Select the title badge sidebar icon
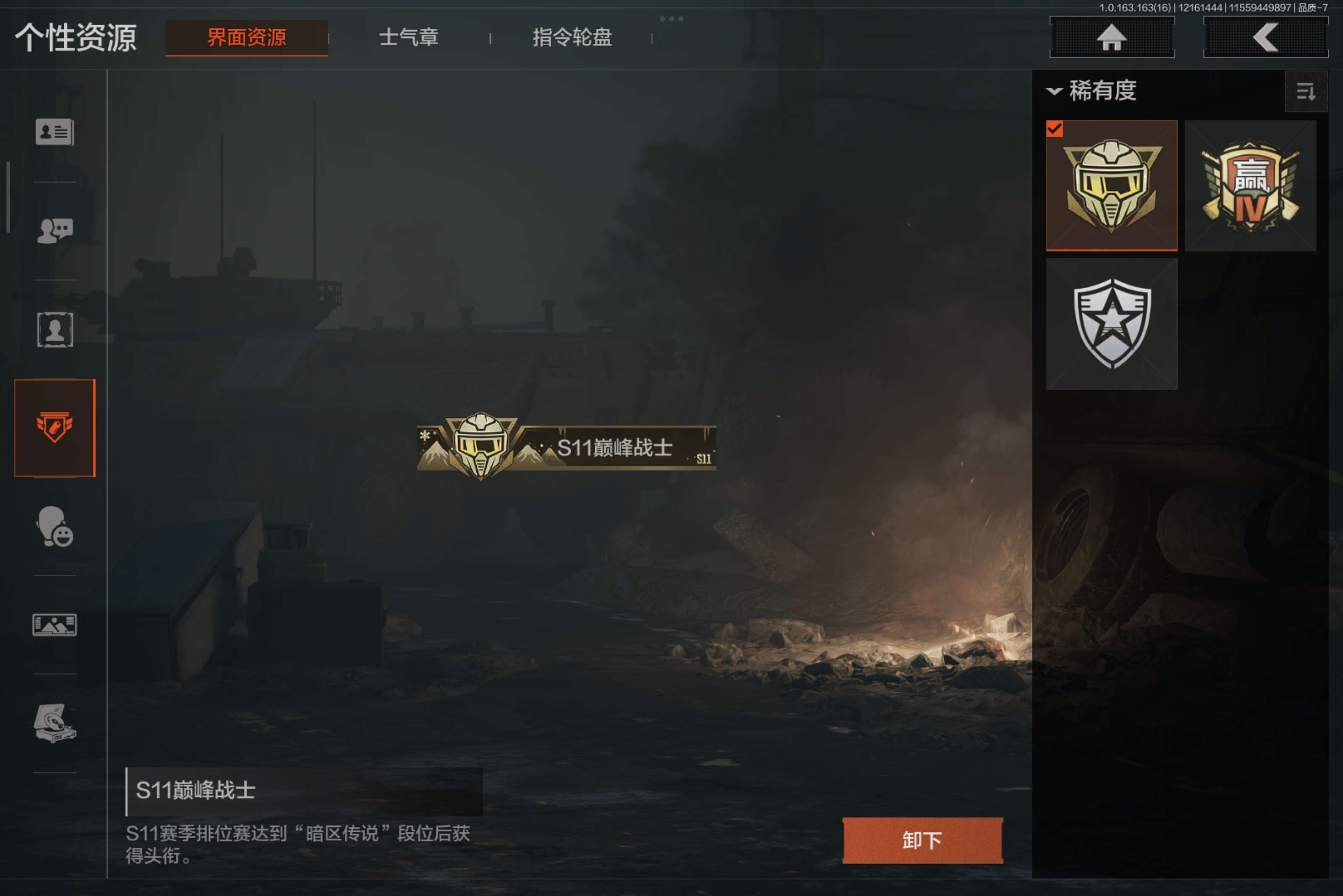This screenshot has width=1343, height=896. pyautogui.click(x=55, y=427)
